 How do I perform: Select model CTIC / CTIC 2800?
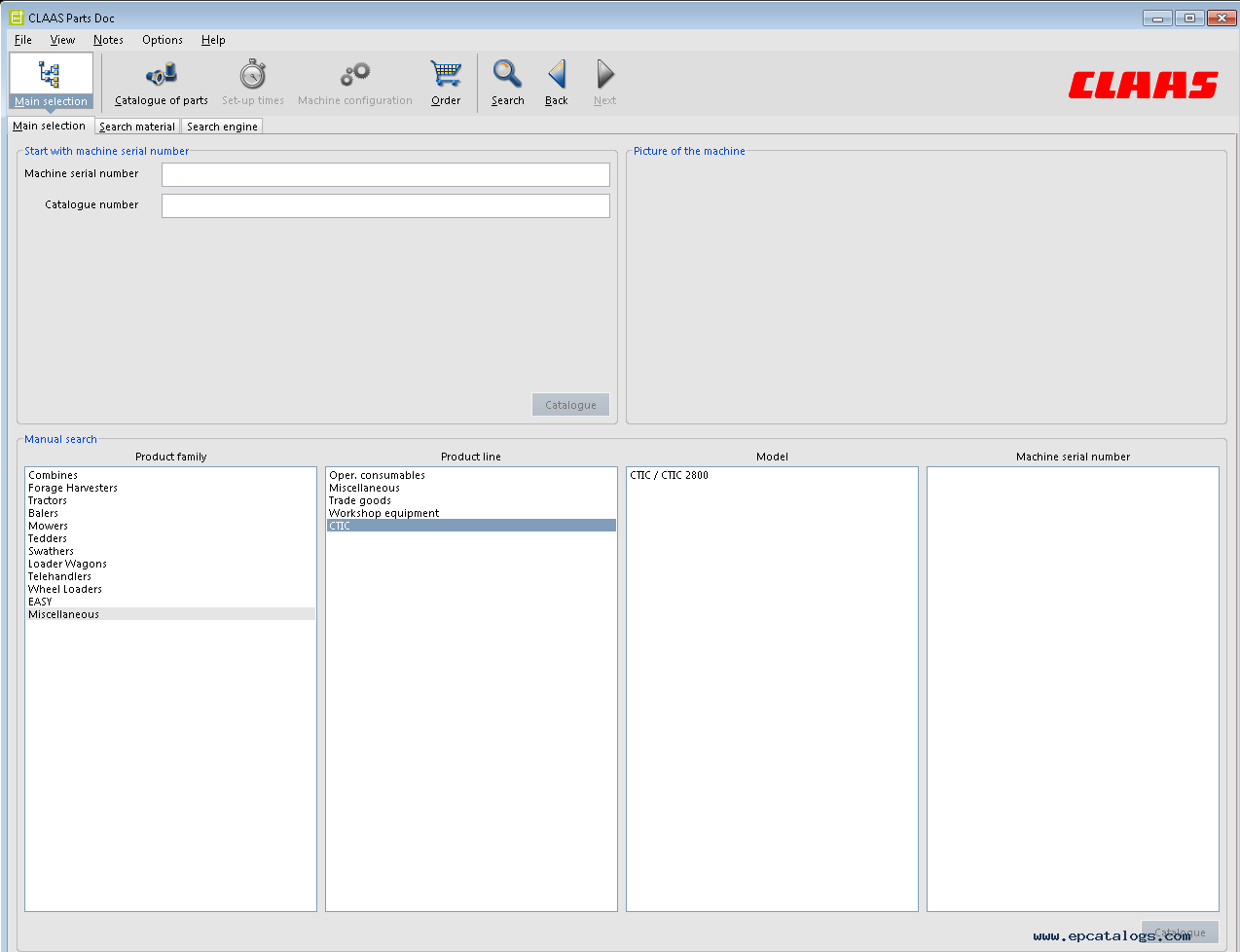coord(772,475)
